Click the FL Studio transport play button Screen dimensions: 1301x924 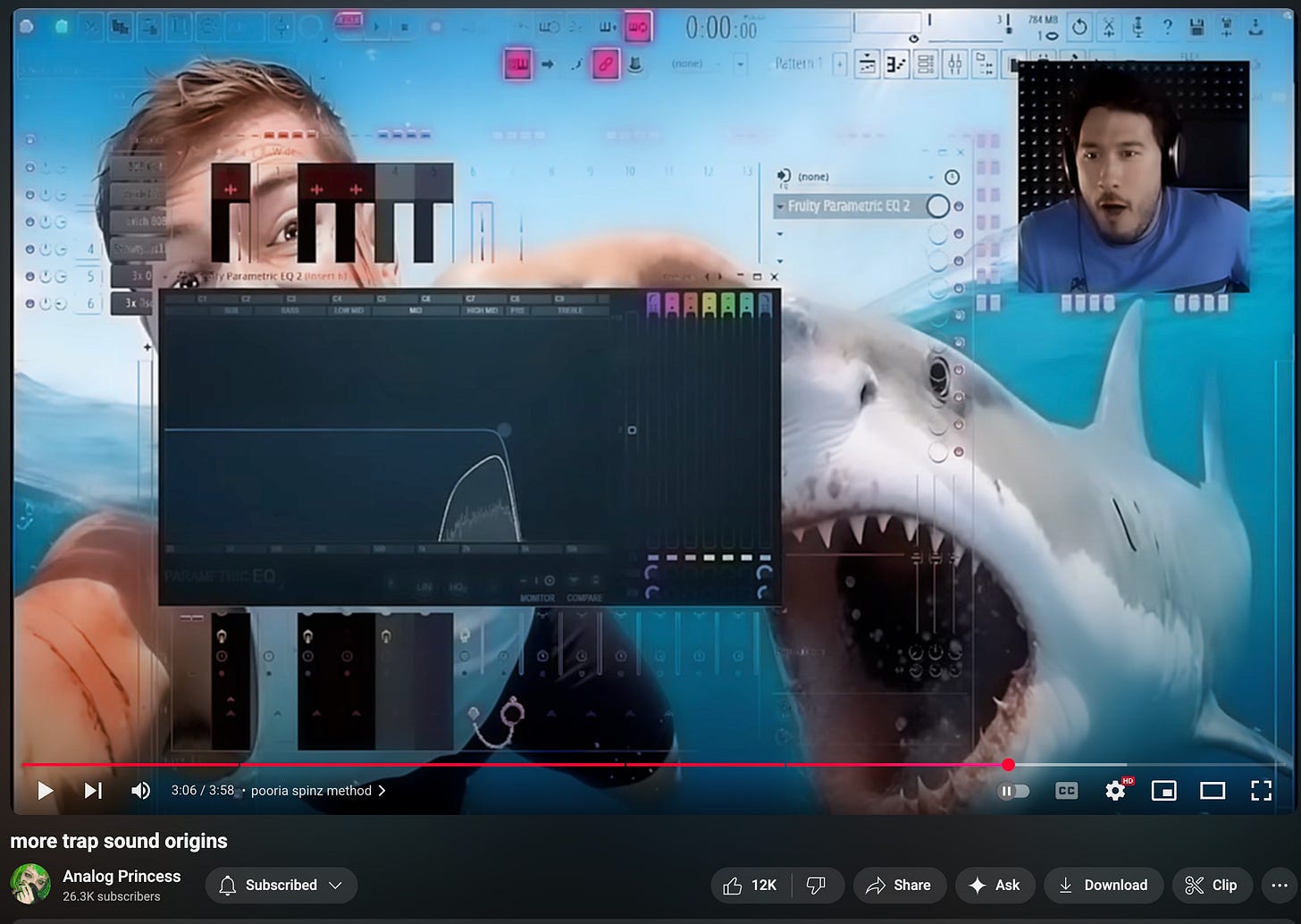point(376,27)
